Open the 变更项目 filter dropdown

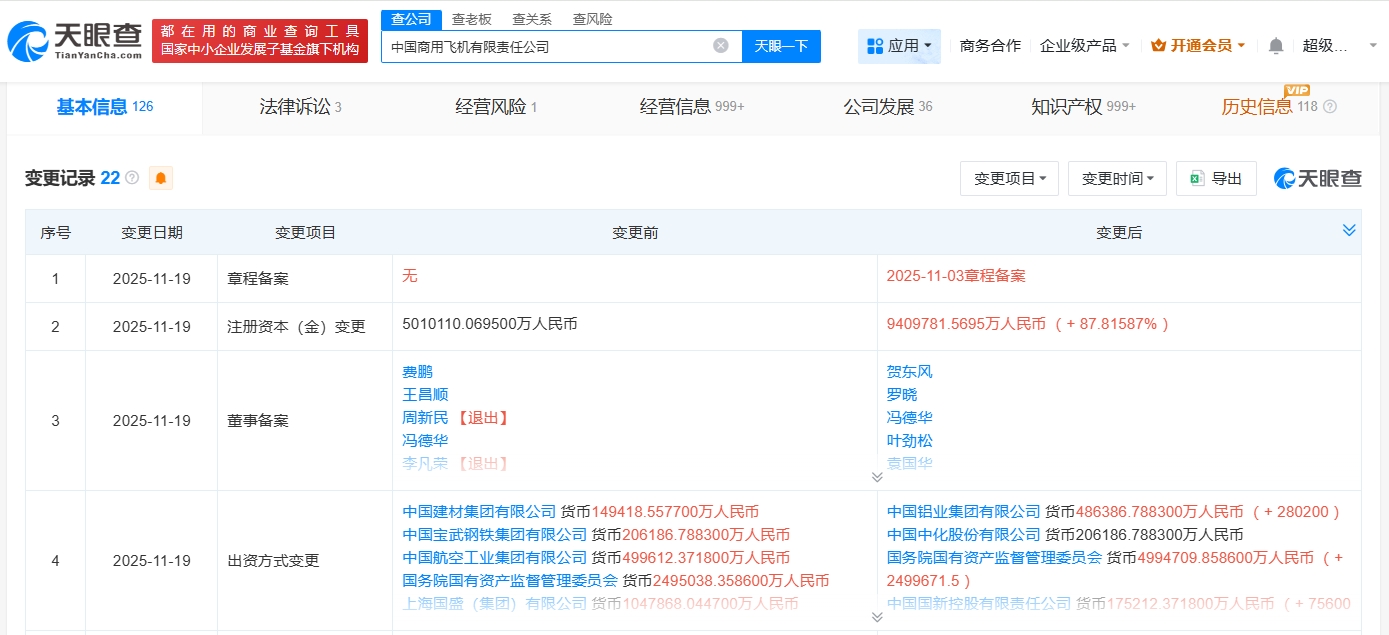1009,178
